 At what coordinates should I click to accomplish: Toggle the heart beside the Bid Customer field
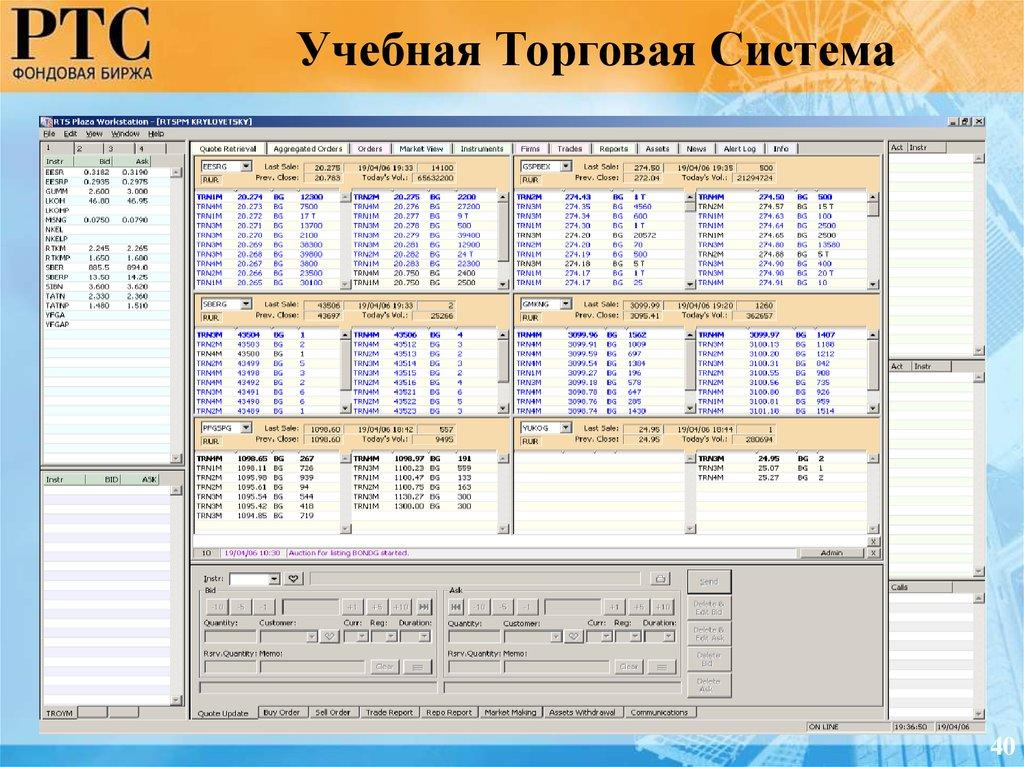click(x=331, y=634)
